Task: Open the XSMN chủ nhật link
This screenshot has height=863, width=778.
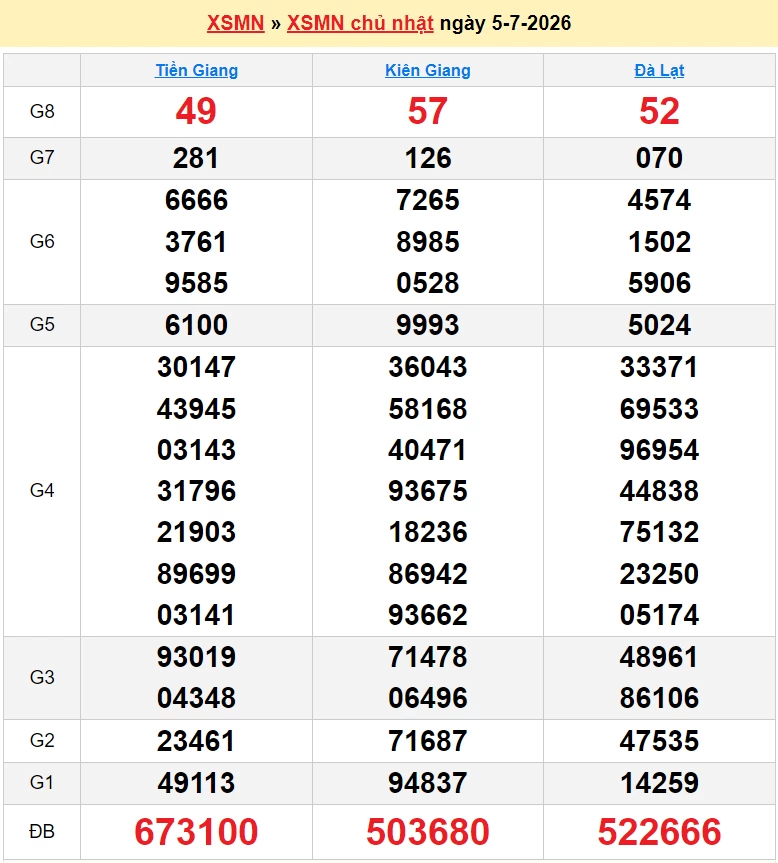Action: [x=360, y=23]
